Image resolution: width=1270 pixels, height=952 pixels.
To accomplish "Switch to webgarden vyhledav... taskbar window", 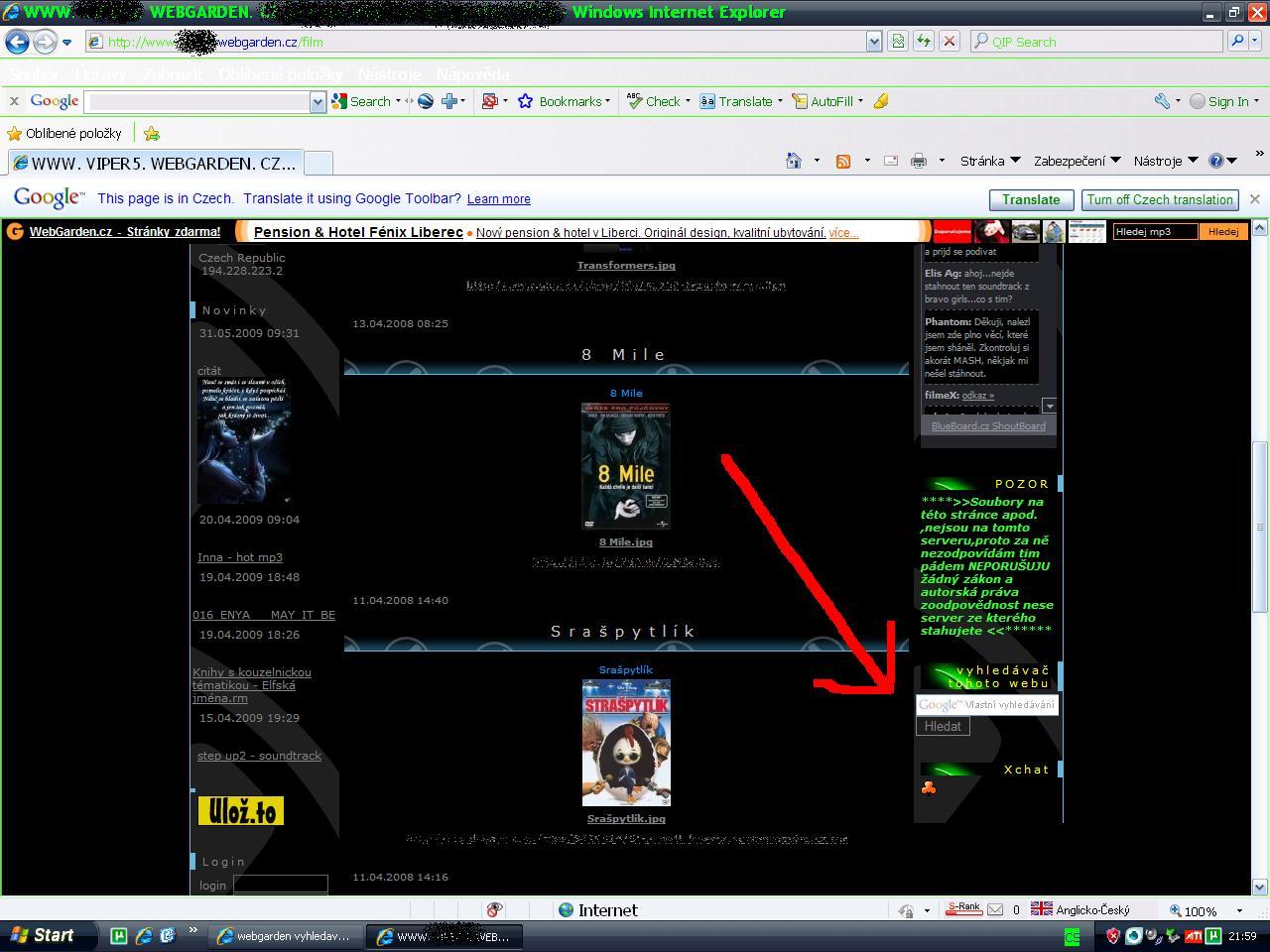I will pyautogui.click(x=284, y=936).
